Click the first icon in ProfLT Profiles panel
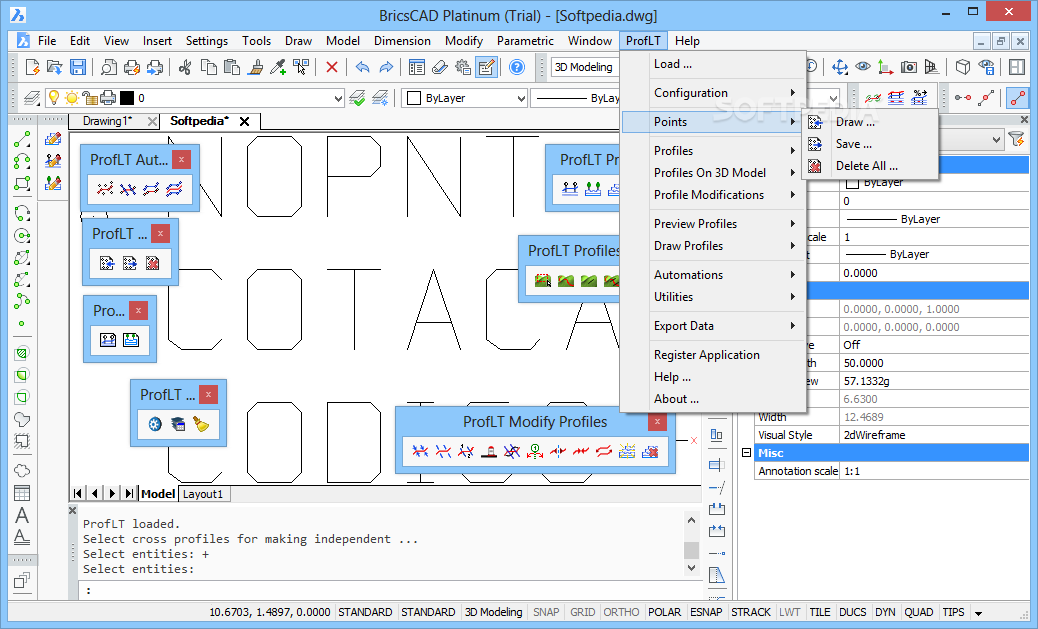The height and width of the screenshot is (629, 1038). (543, 281)
